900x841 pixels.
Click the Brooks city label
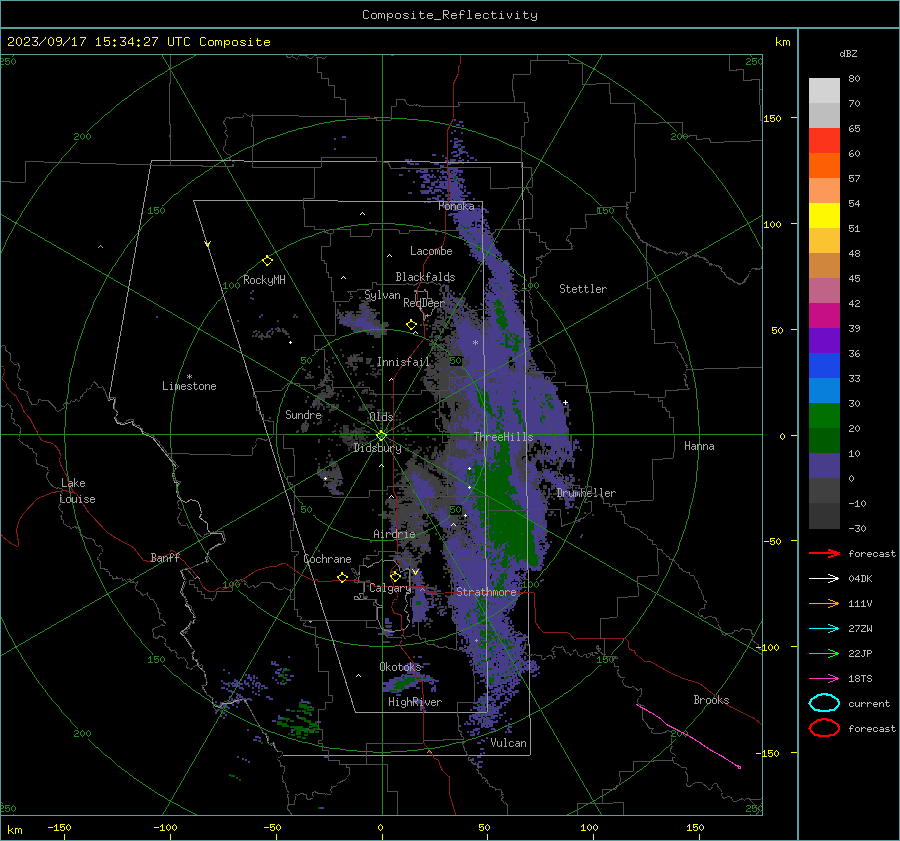tap(711, 700)
